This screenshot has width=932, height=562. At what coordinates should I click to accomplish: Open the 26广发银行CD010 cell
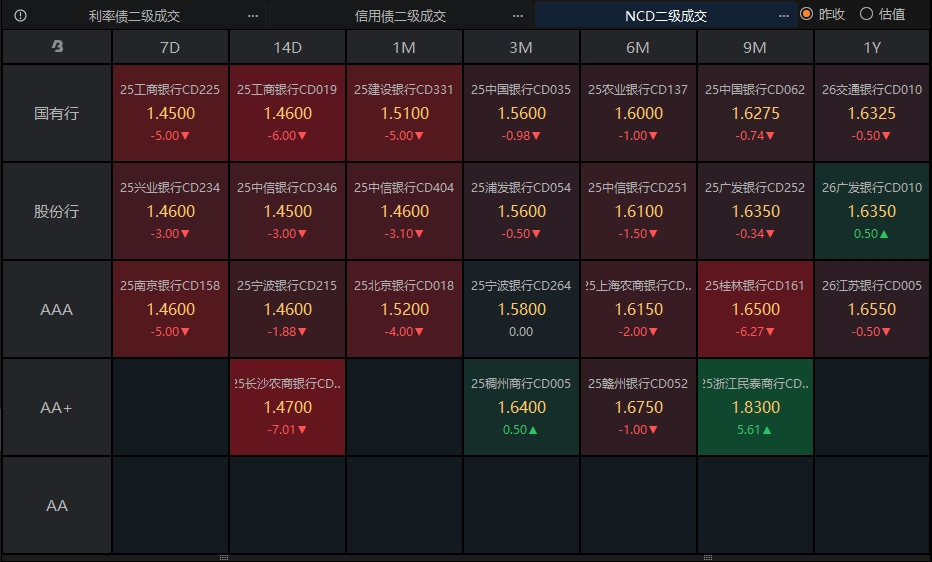click(872, 211)
